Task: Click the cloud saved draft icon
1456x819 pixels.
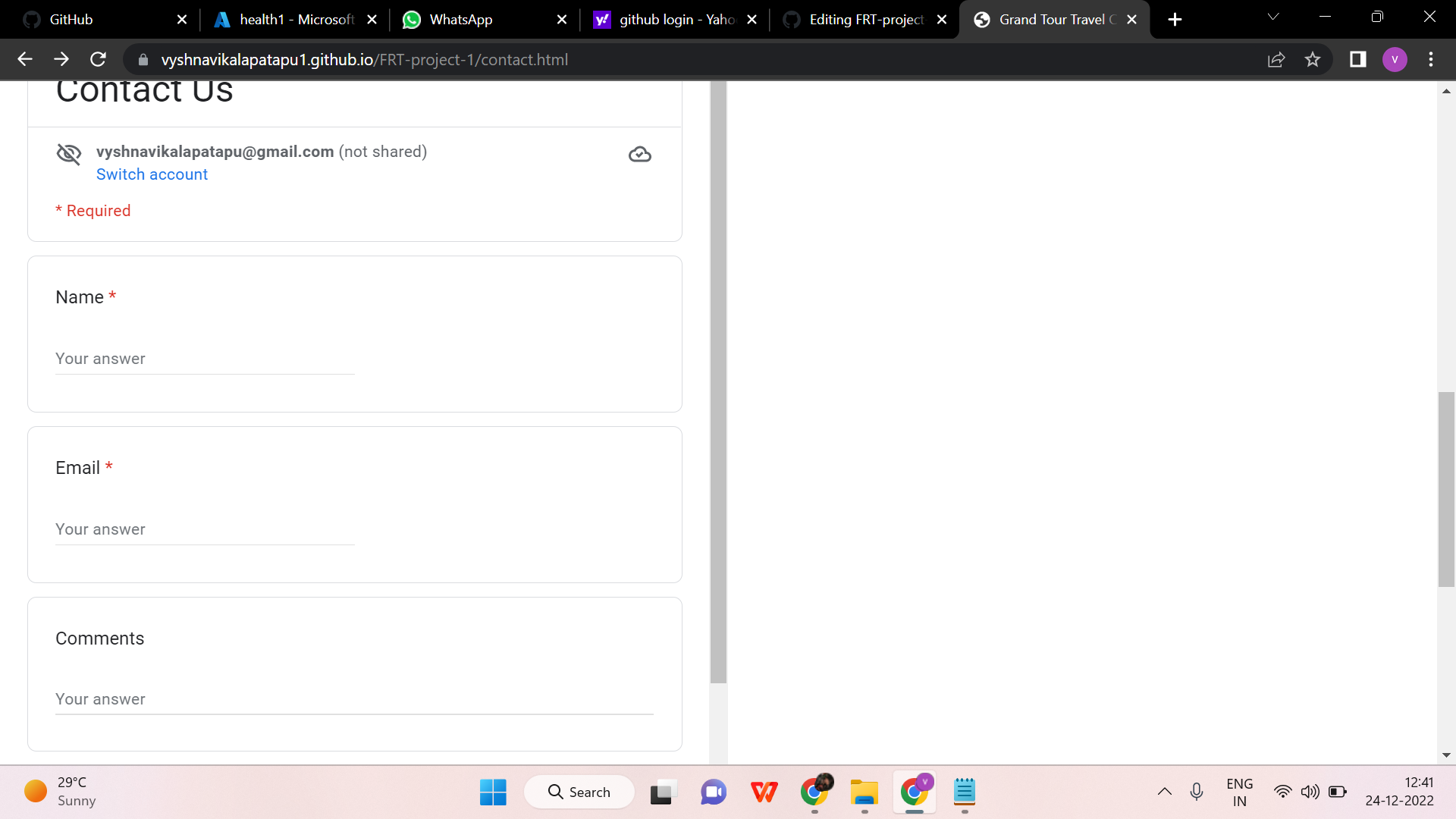Action: pos(639,155)
